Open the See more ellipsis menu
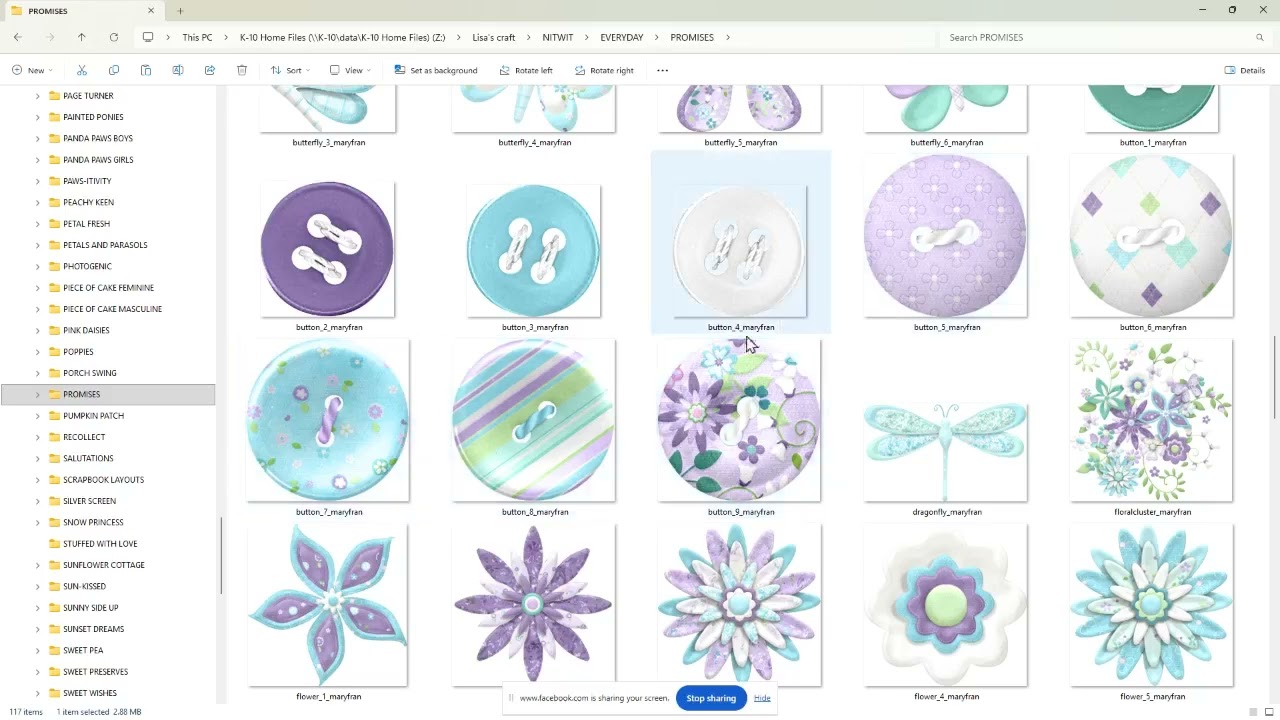This screenshot has height=720, width=1280. click(662, 70)
